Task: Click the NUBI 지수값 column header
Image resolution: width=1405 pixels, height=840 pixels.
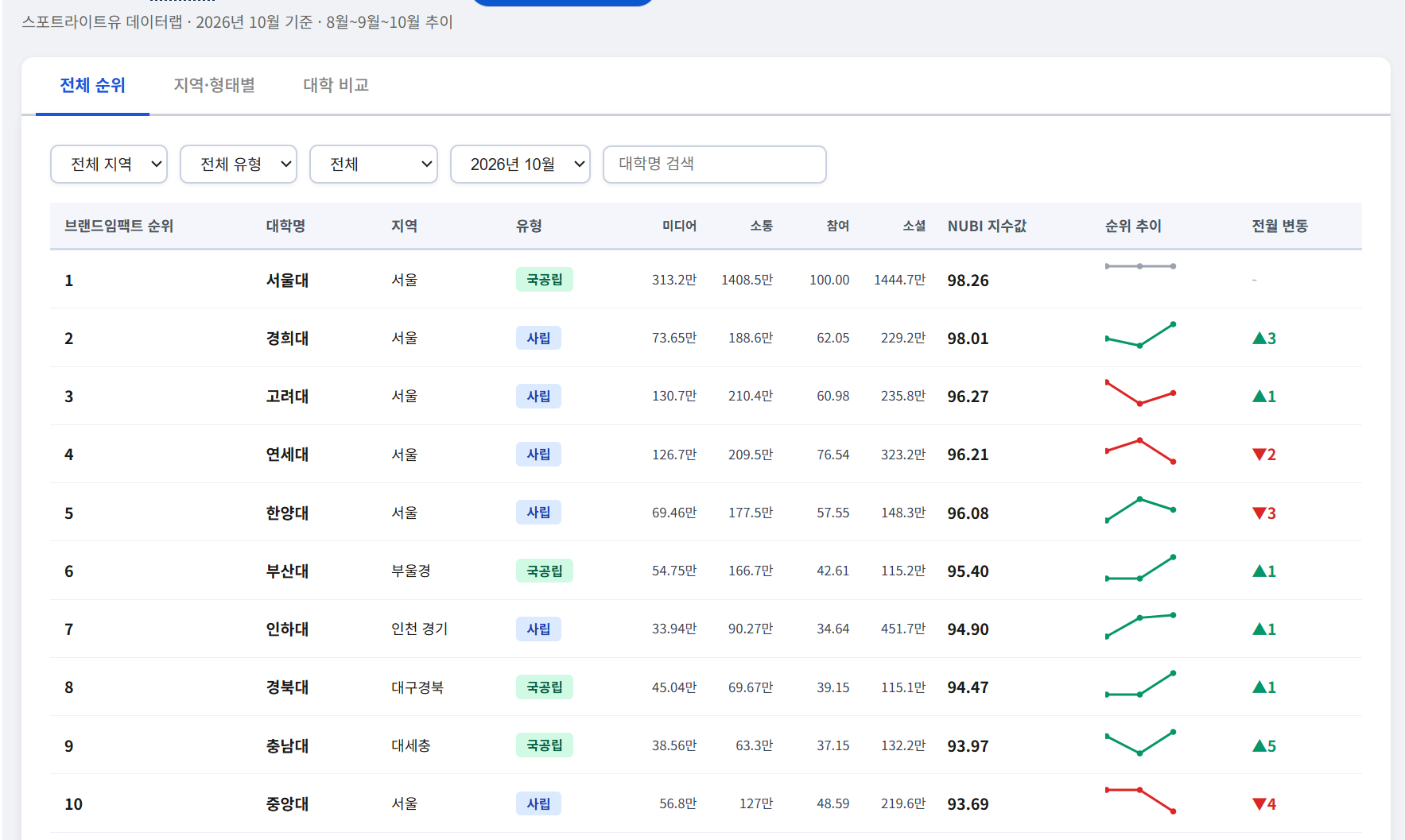Action: [987, 226]
